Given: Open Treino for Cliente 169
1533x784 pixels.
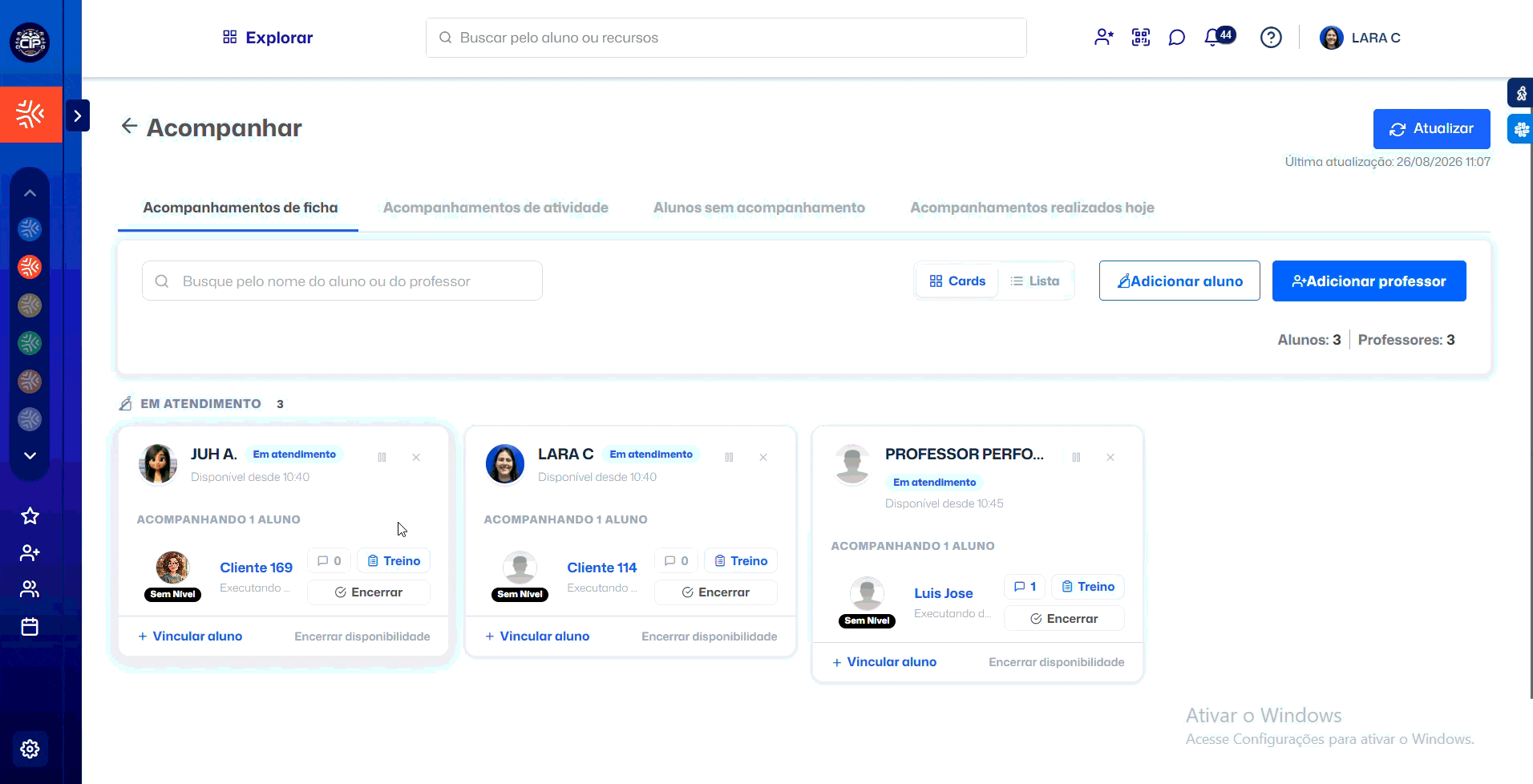Looking at the screenshot, I should pyautogui.click(x=394, y=561).
